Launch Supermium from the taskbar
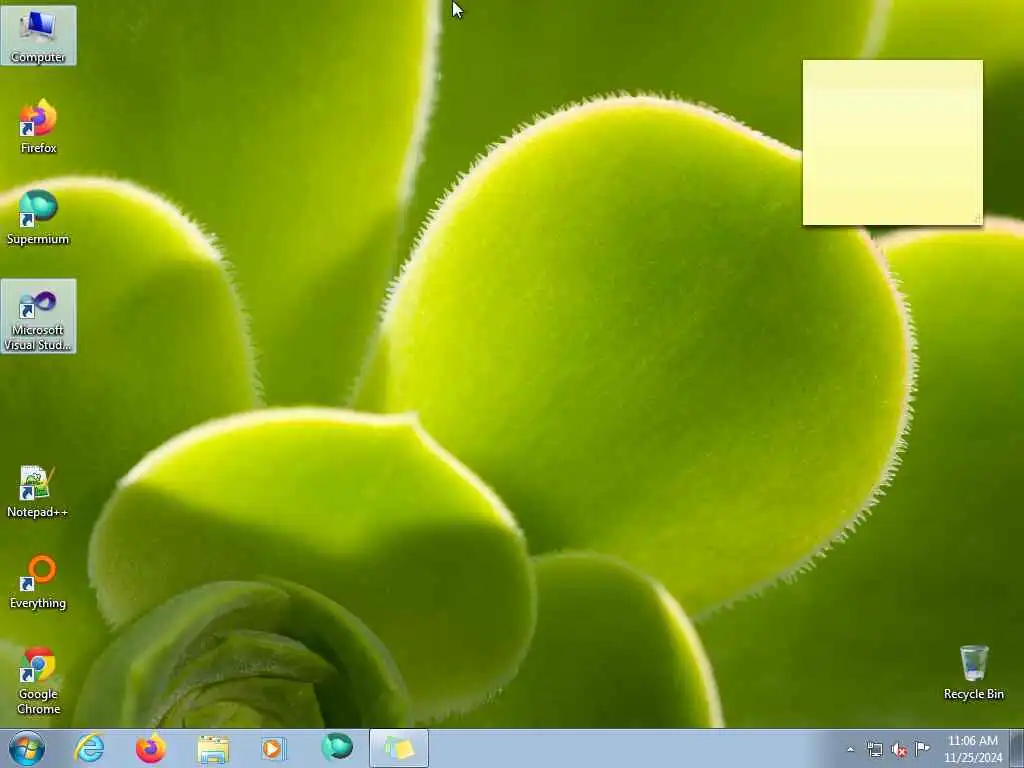The width and height of the screenshot is (1024, 768). [x=337, y=748]
